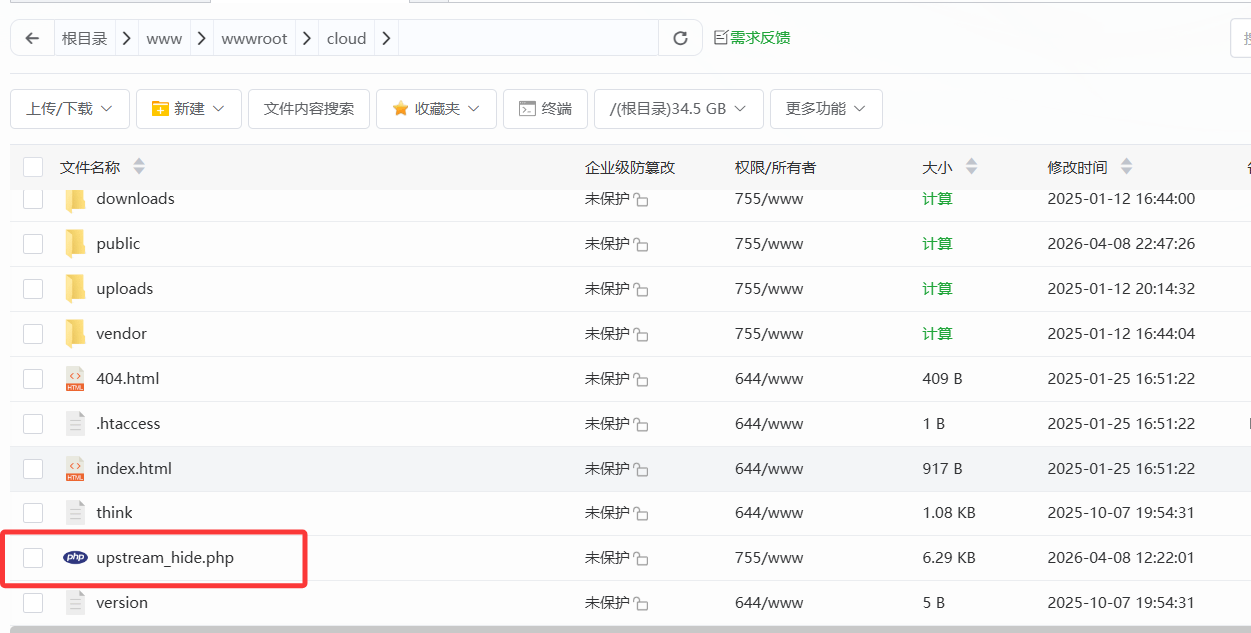Click lock icon in the index.html row
1251x633 pixels.
click(641, 470)
